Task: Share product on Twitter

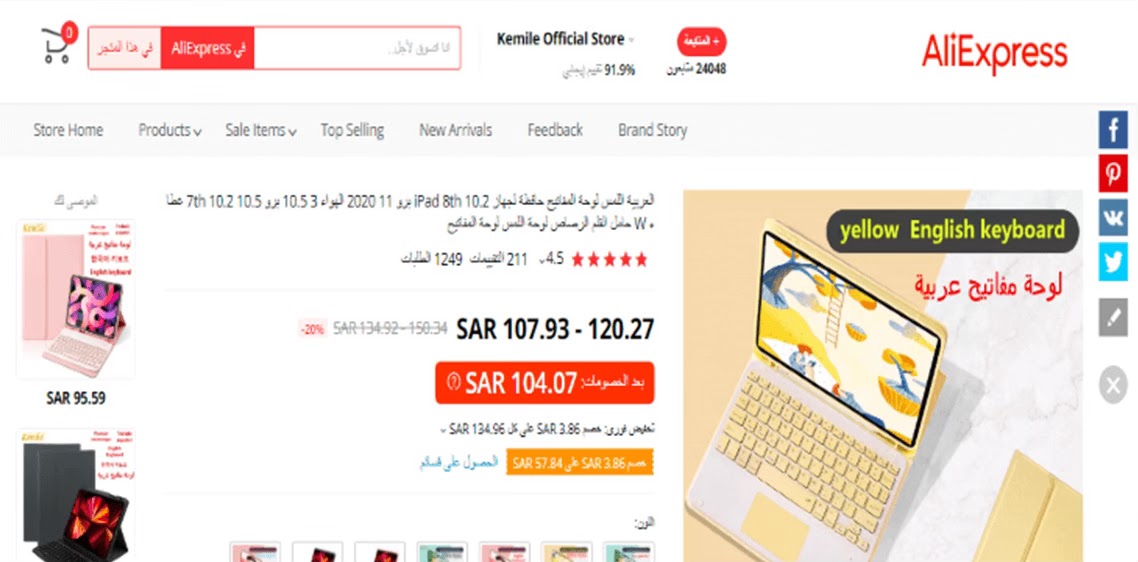Action: [x=1113, y=261]
